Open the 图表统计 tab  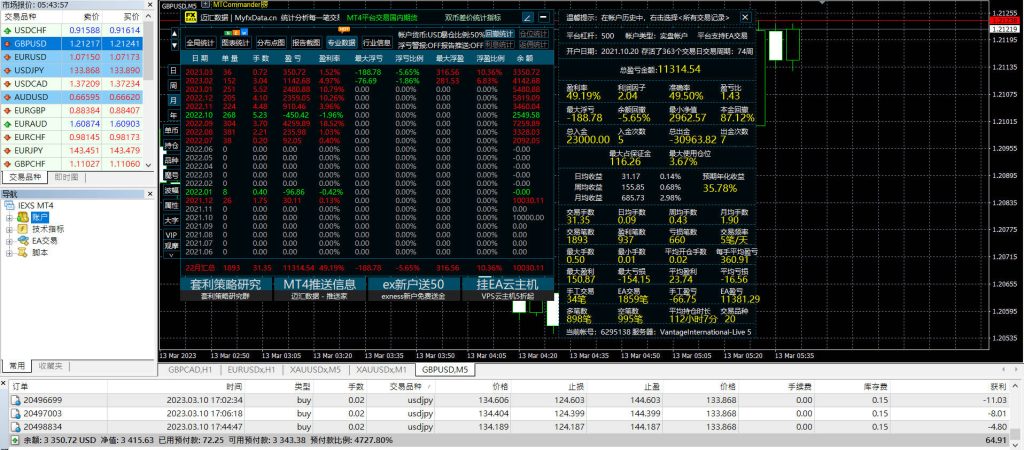(x=235, y=43)
